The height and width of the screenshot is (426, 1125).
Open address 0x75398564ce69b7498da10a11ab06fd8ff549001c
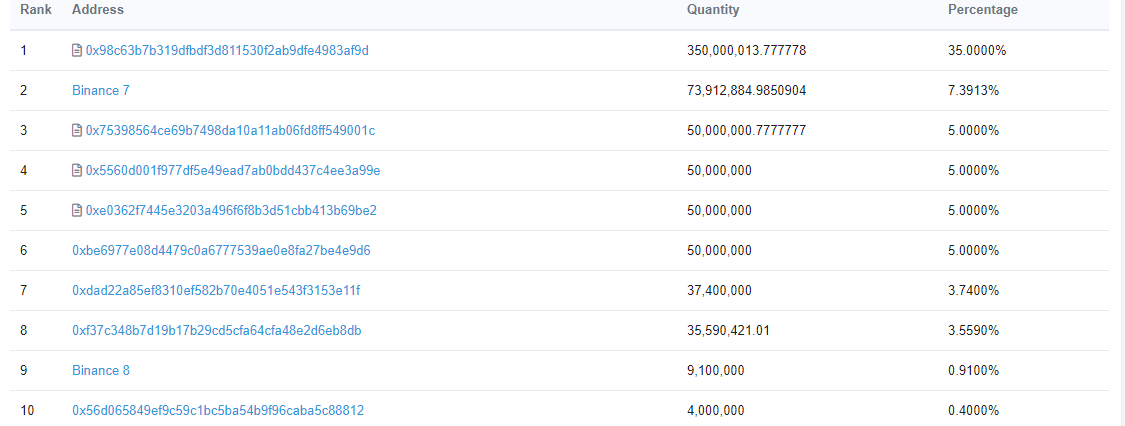tap(230, 130)
